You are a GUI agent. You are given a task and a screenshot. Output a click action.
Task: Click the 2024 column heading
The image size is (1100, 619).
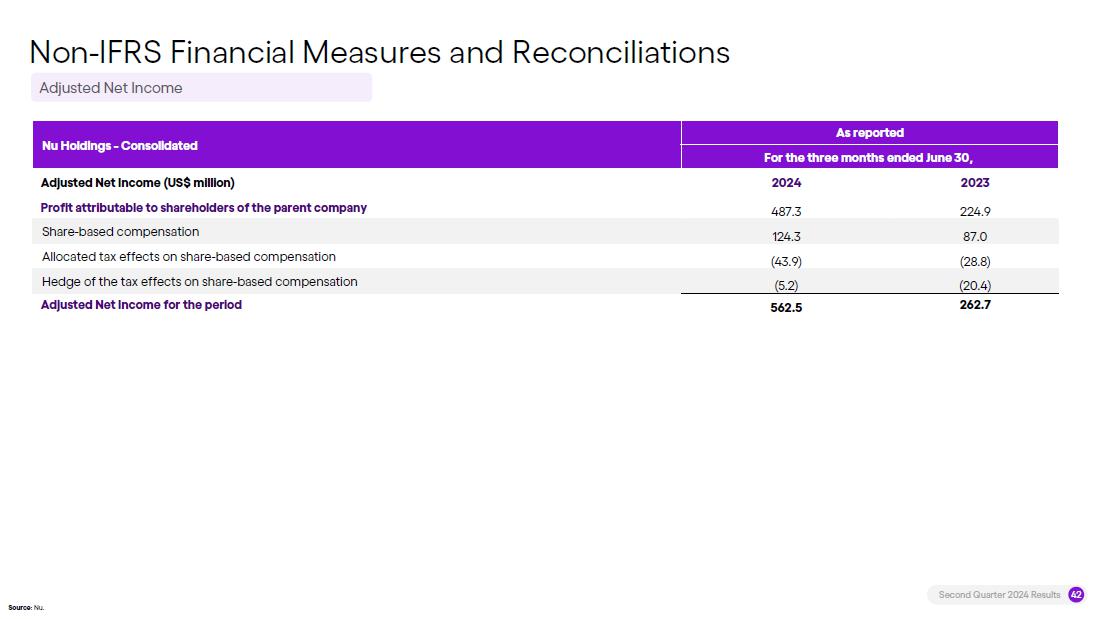pos(786,182)
